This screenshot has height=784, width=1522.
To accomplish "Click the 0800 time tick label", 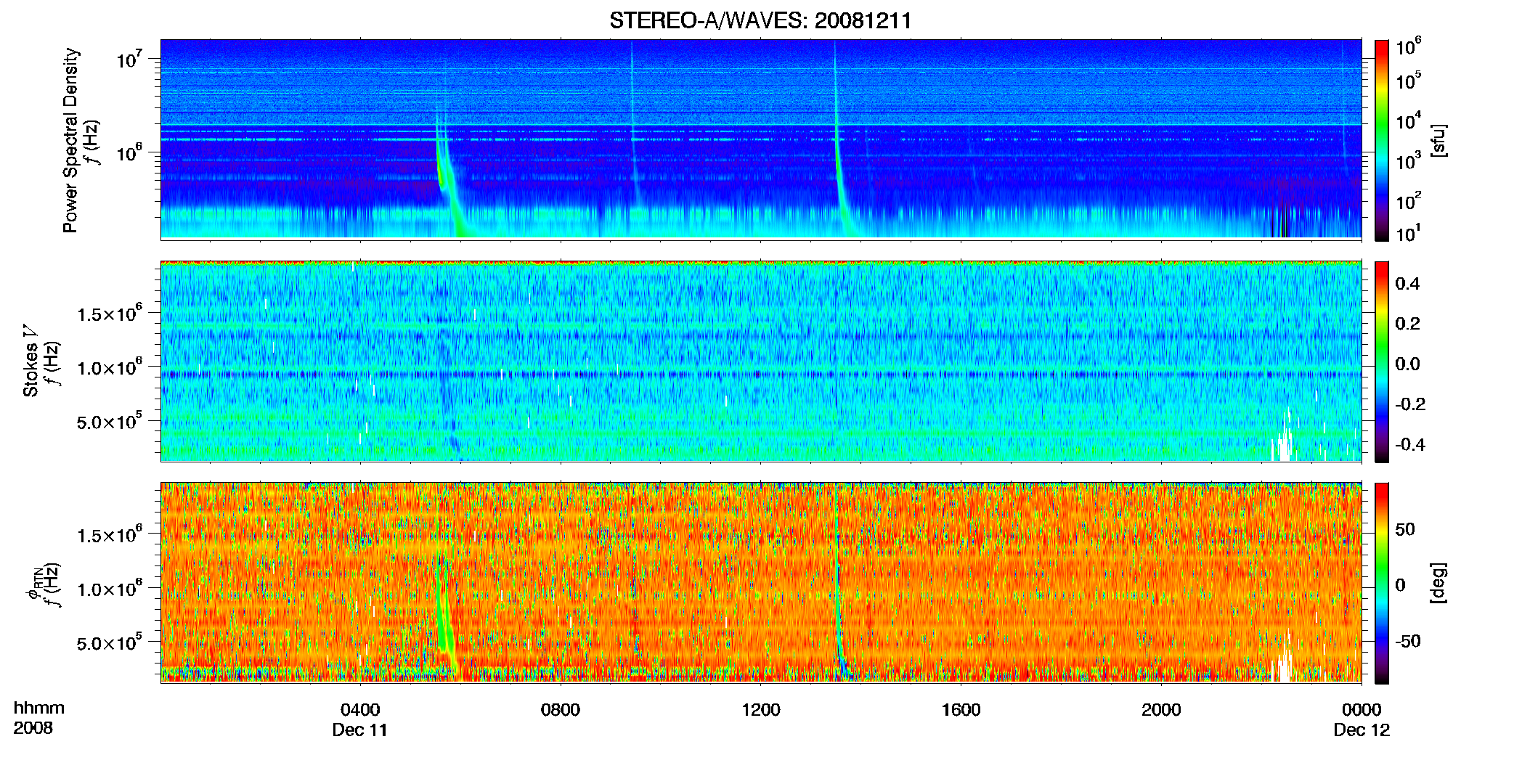I will click(561, 709).
